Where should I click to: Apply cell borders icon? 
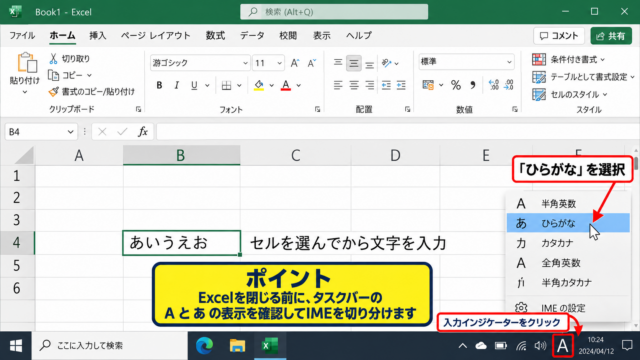[226, 85]
